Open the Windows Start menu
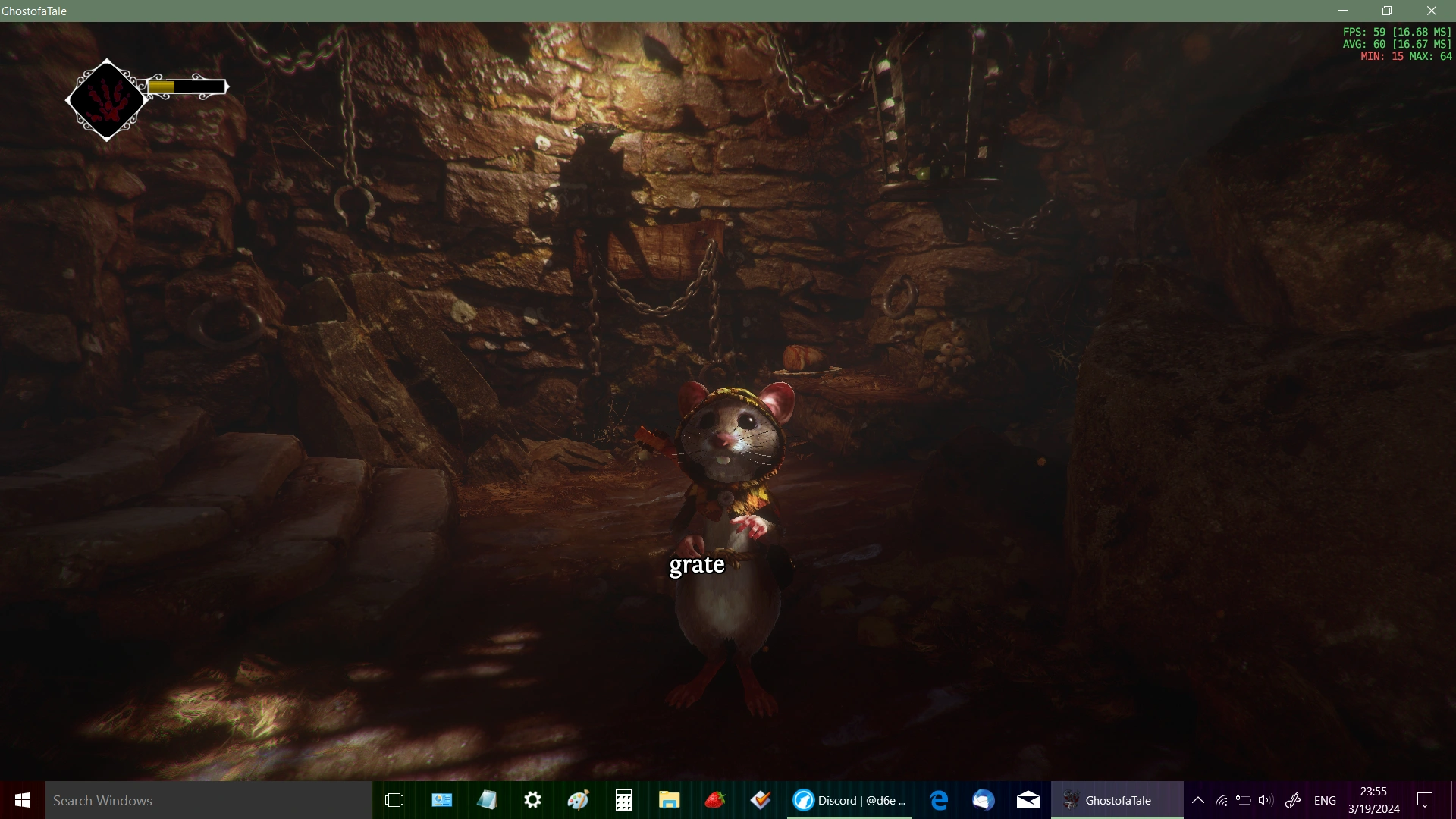The width and height of the screenshot is (1456, 819). (23, 800)
